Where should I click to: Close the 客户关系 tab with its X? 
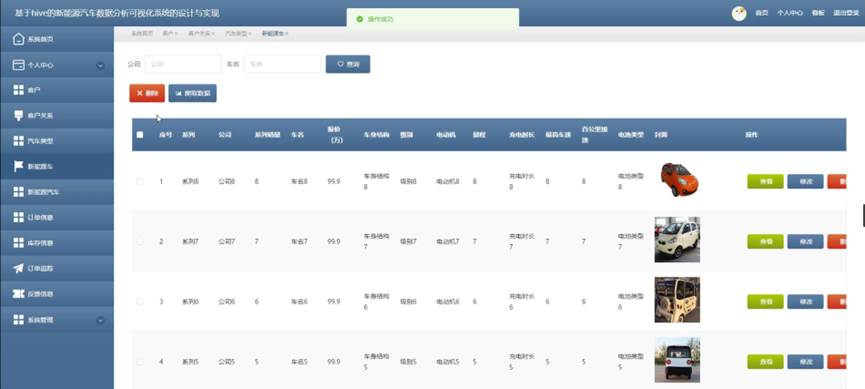(x=213, y=34)
